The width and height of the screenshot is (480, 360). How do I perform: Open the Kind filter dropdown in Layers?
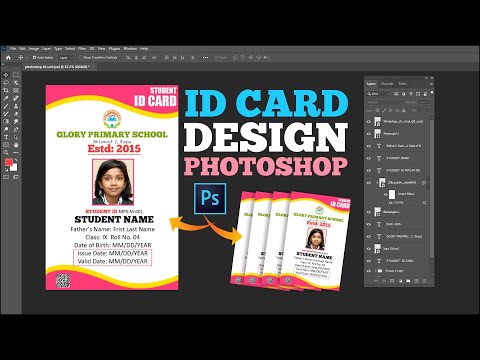379,94
